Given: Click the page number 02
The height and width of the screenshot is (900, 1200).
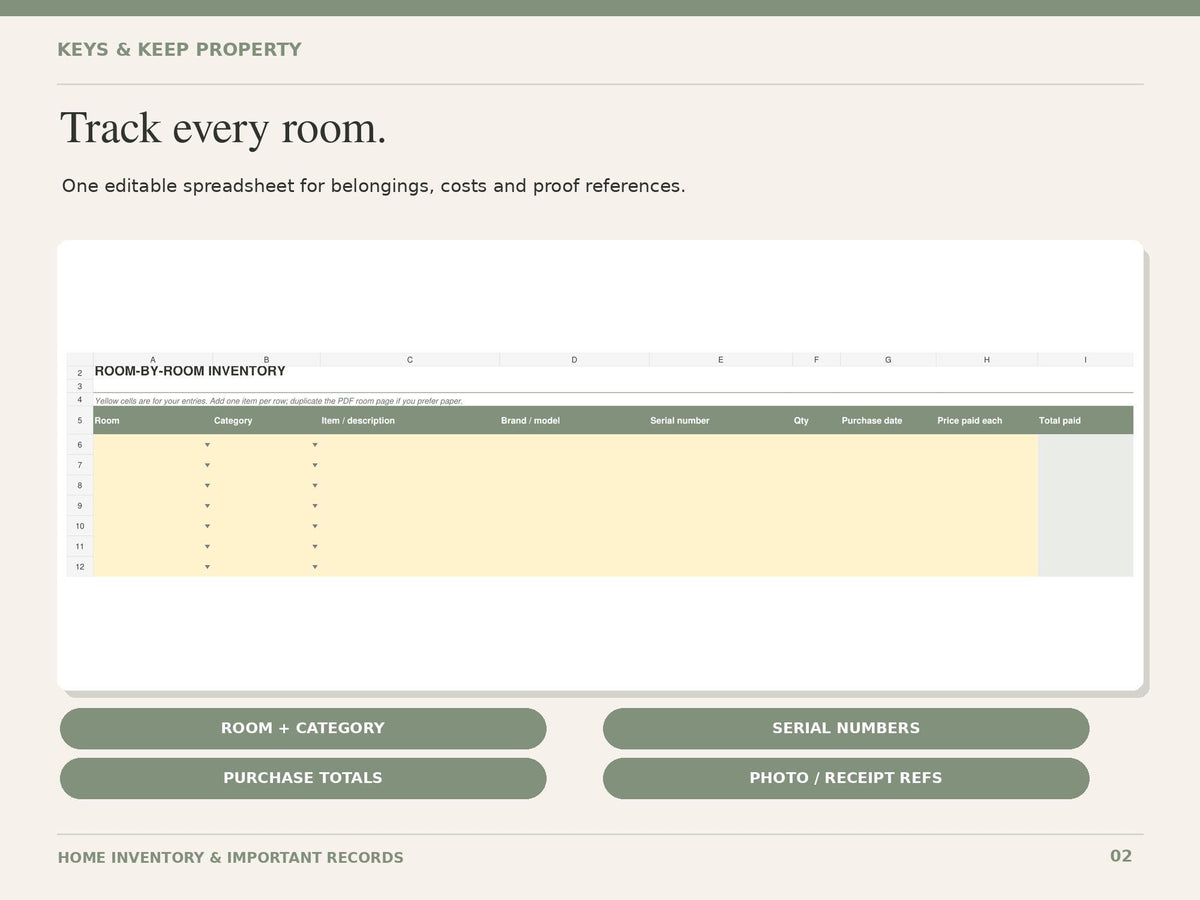Looking at the screenshot, I should click(x=1121, y=856).
